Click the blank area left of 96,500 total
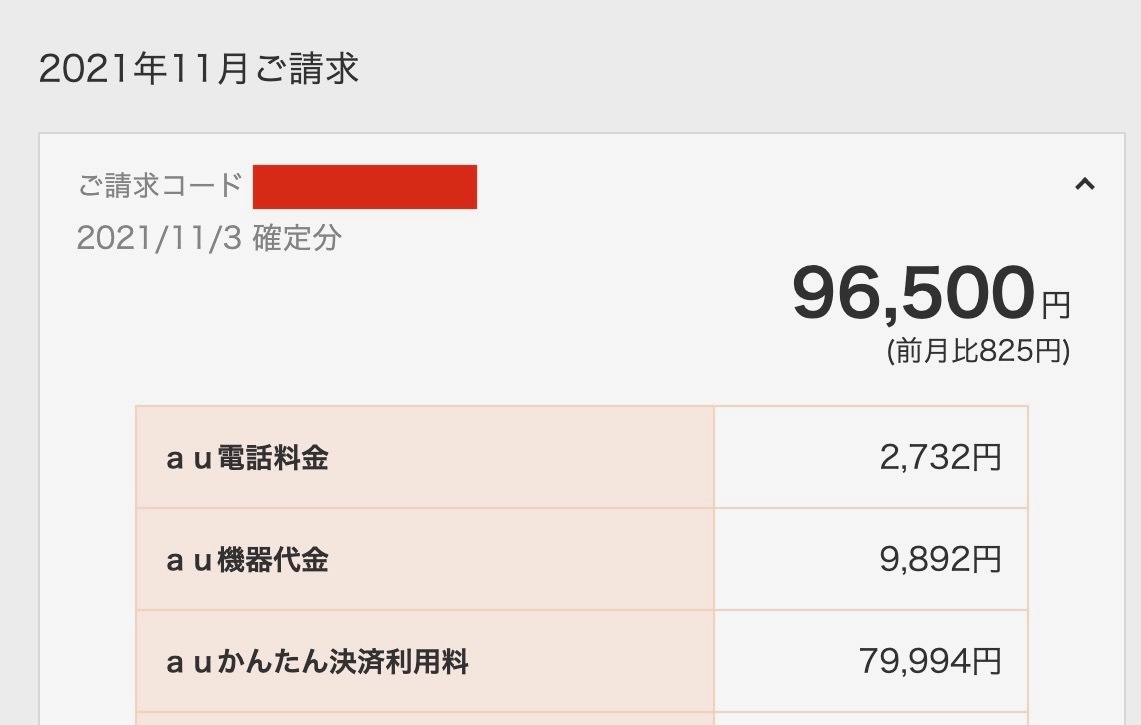 (x=450, y=300)
